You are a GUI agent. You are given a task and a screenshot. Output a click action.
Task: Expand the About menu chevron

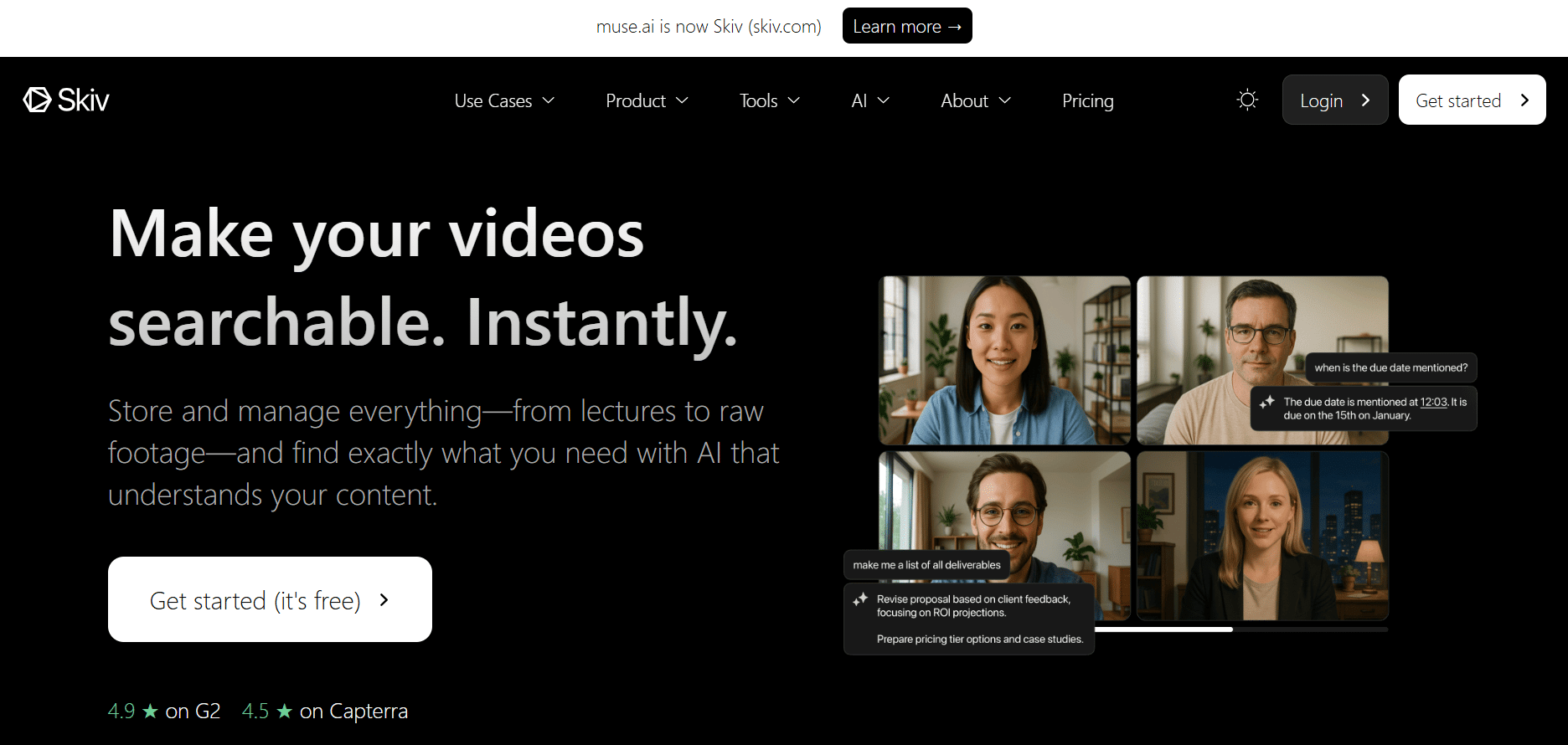(x=1005, y=100)
